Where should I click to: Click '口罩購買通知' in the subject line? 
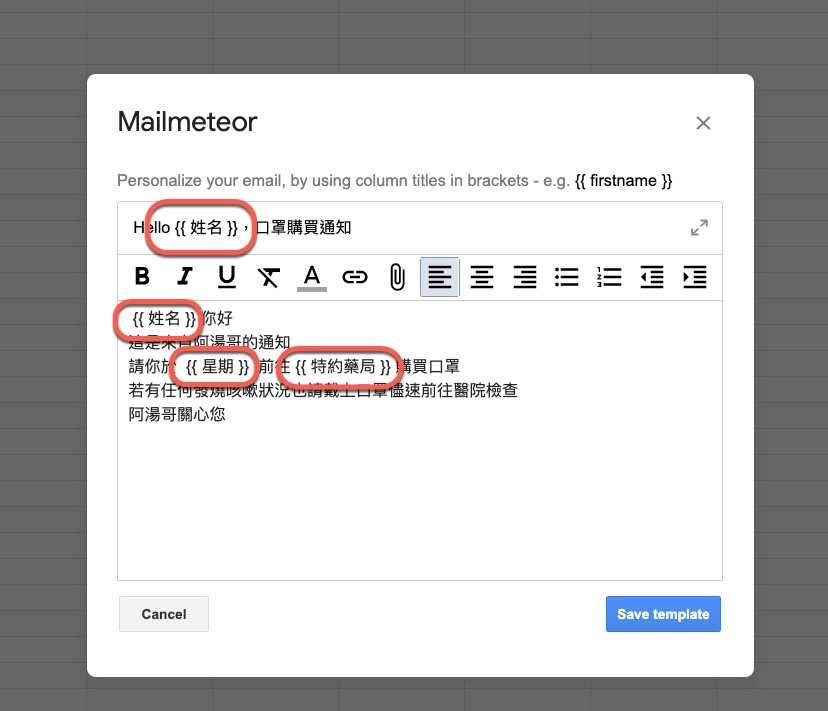(x=303, y=228)
